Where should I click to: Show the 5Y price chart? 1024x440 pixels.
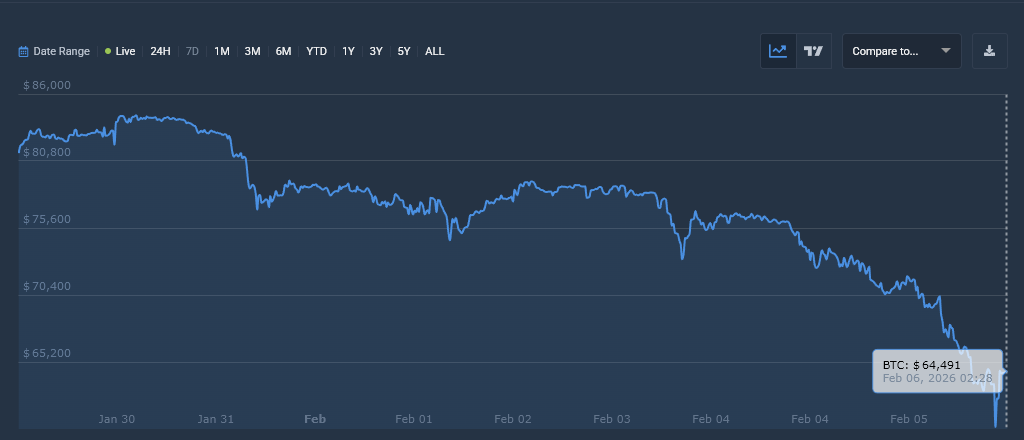click(403, 51)
